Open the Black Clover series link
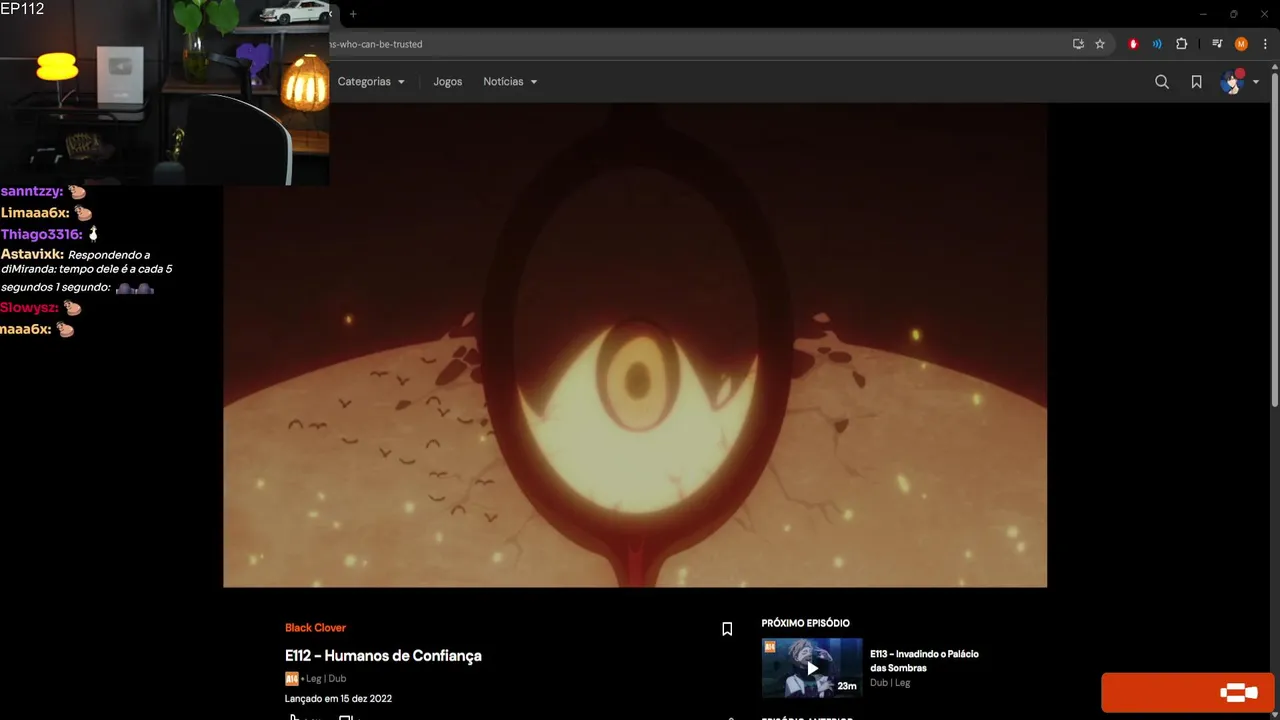Viewport: 1280px width, 720px height. point(315,628)
